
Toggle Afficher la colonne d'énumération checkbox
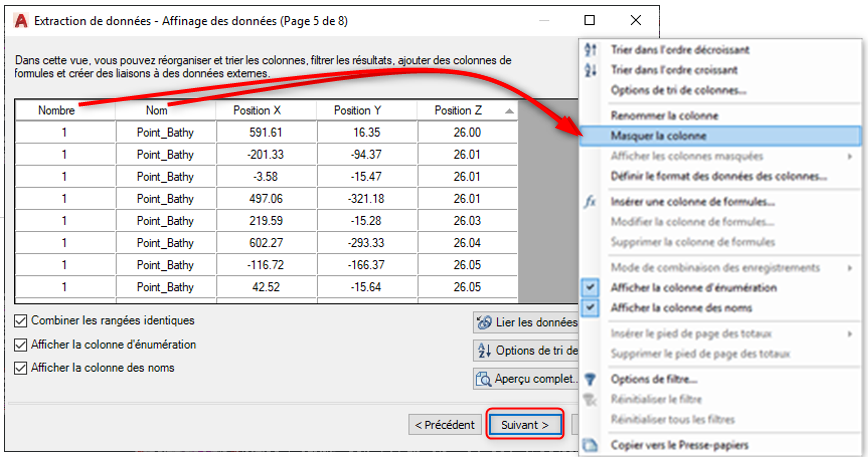21,344
